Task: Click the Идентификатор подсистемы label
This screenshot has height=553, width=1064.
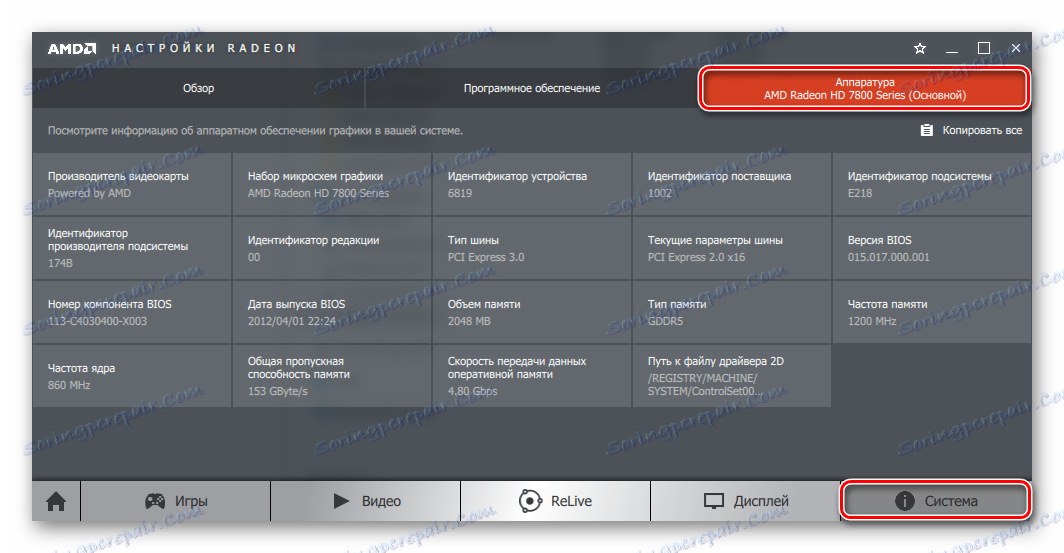Action: pyautogui.click(x=919, y=176)
